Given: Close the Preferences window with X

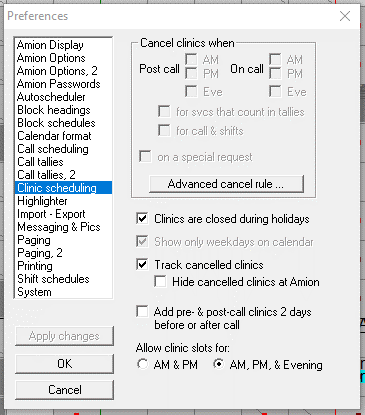Looking at the screenshot, I should click(x=345, y=16).
